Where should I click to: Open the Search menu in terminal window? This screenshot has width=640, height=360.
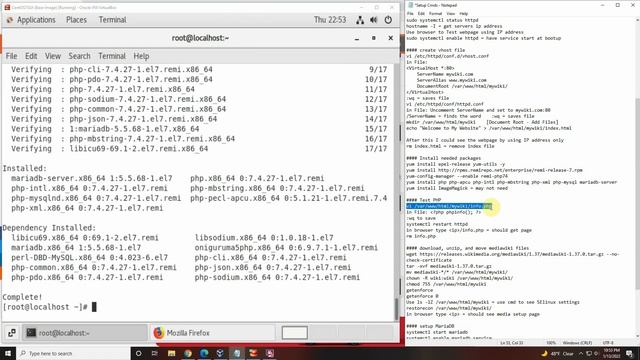tap(79, 56)
